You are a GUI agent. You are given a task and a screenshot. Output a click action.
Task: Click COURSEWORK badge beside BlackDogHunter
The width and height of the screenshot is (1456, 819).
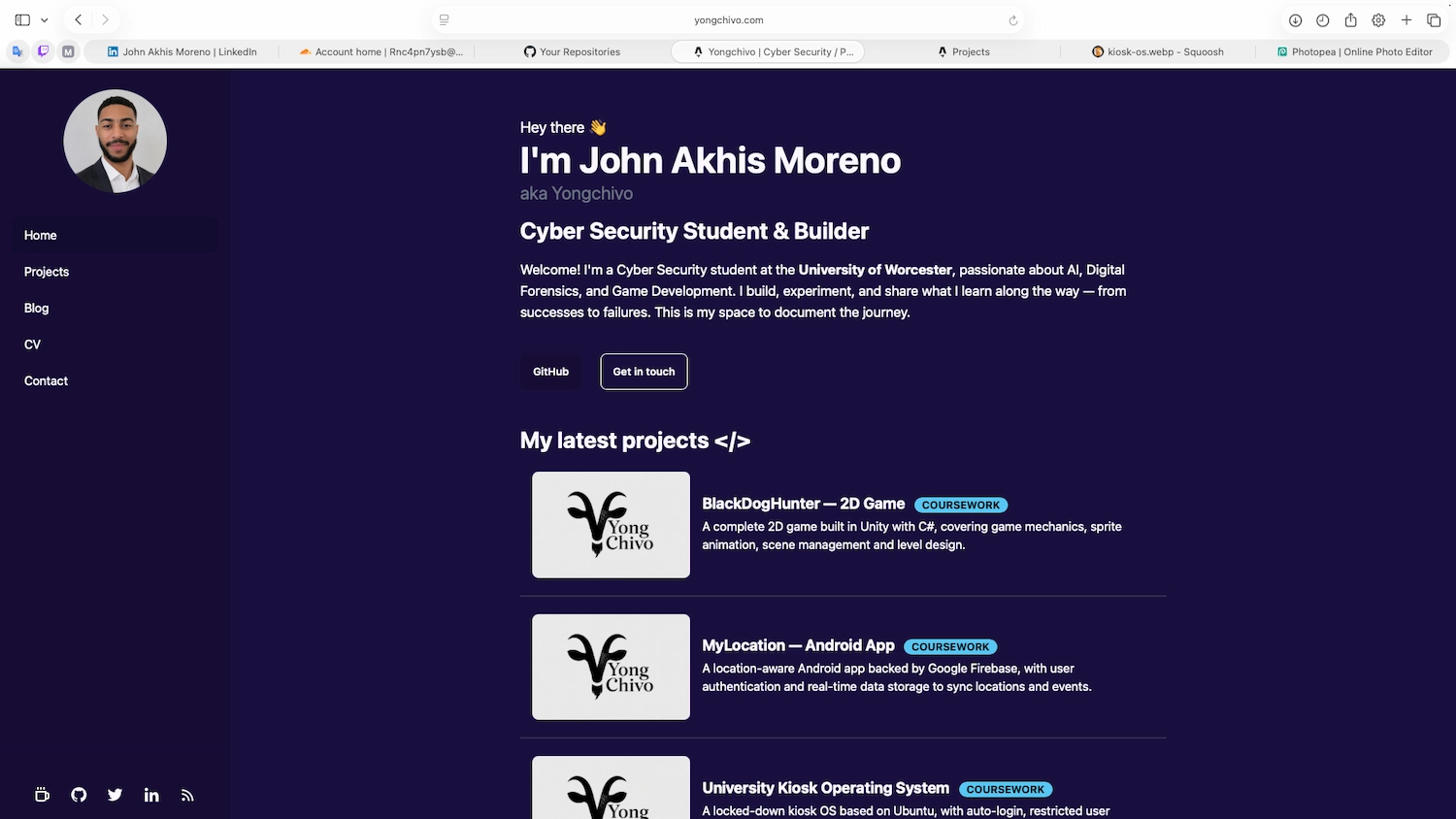(961, 505)
